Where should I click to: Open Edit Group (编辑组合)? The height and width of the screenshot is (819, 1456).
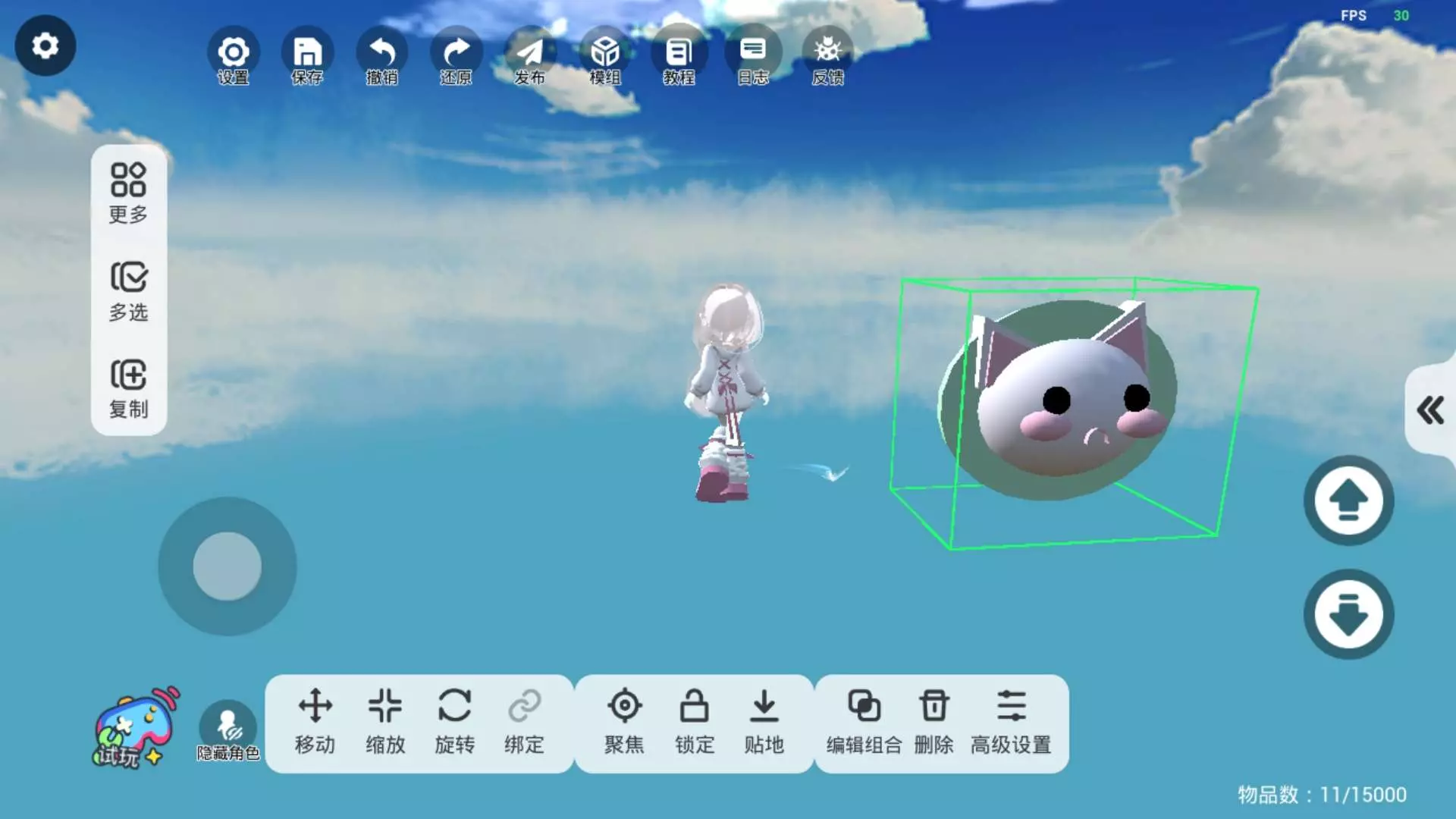tap(864, 721)
